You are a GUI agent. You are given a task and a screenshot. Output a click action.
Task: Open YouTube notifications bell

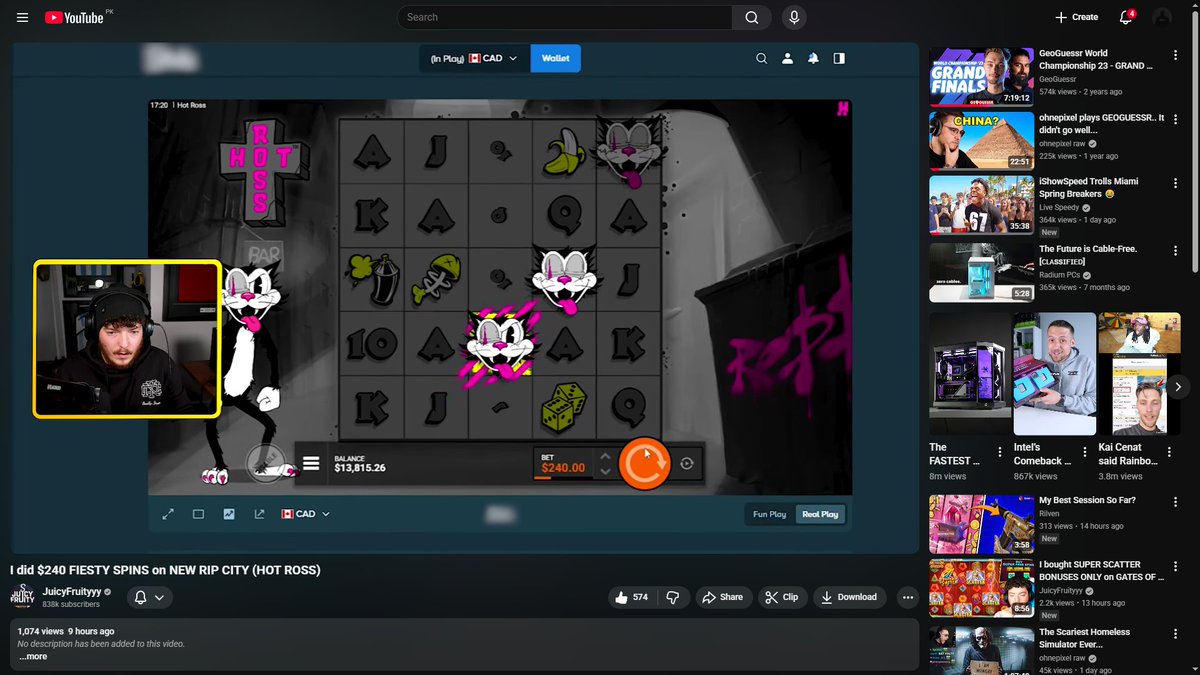click(1126, 17)
